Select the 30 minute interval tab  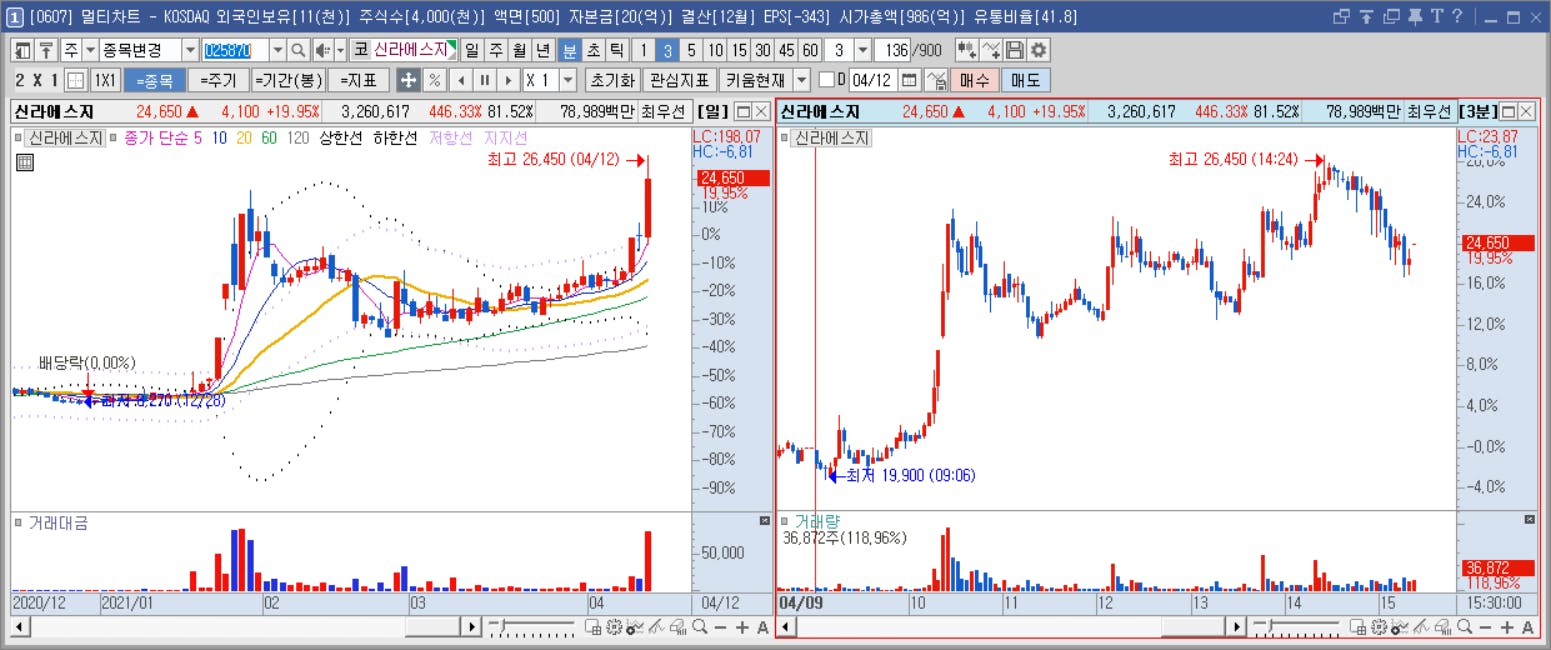763,50
